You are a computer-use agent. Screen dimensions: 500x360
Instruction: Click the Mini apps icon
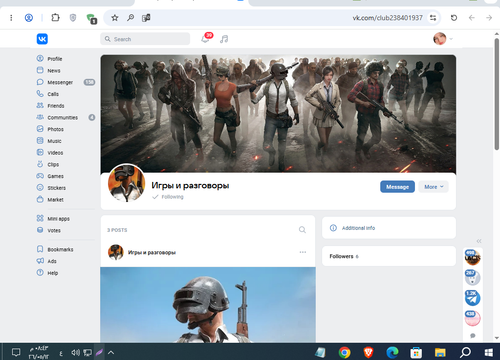pos(40,218)
